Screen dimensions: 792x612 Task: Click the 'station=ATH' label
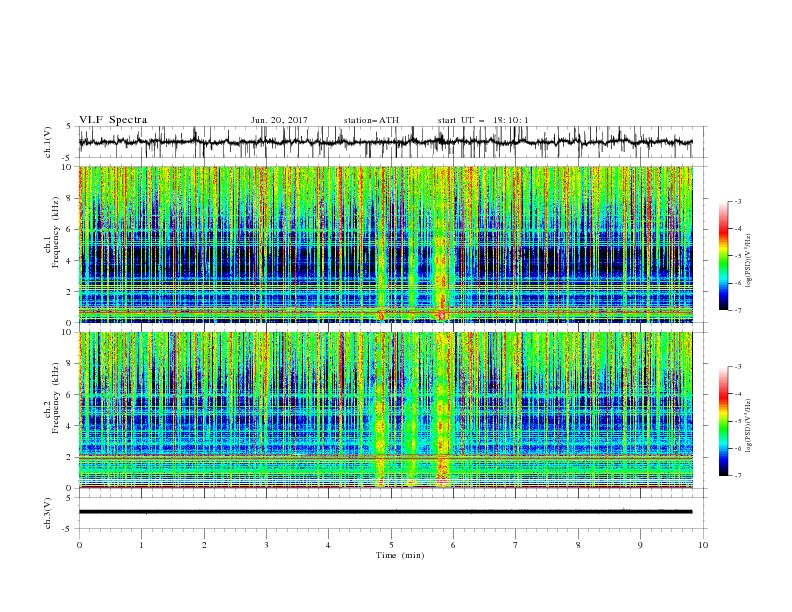coord(371,120)
